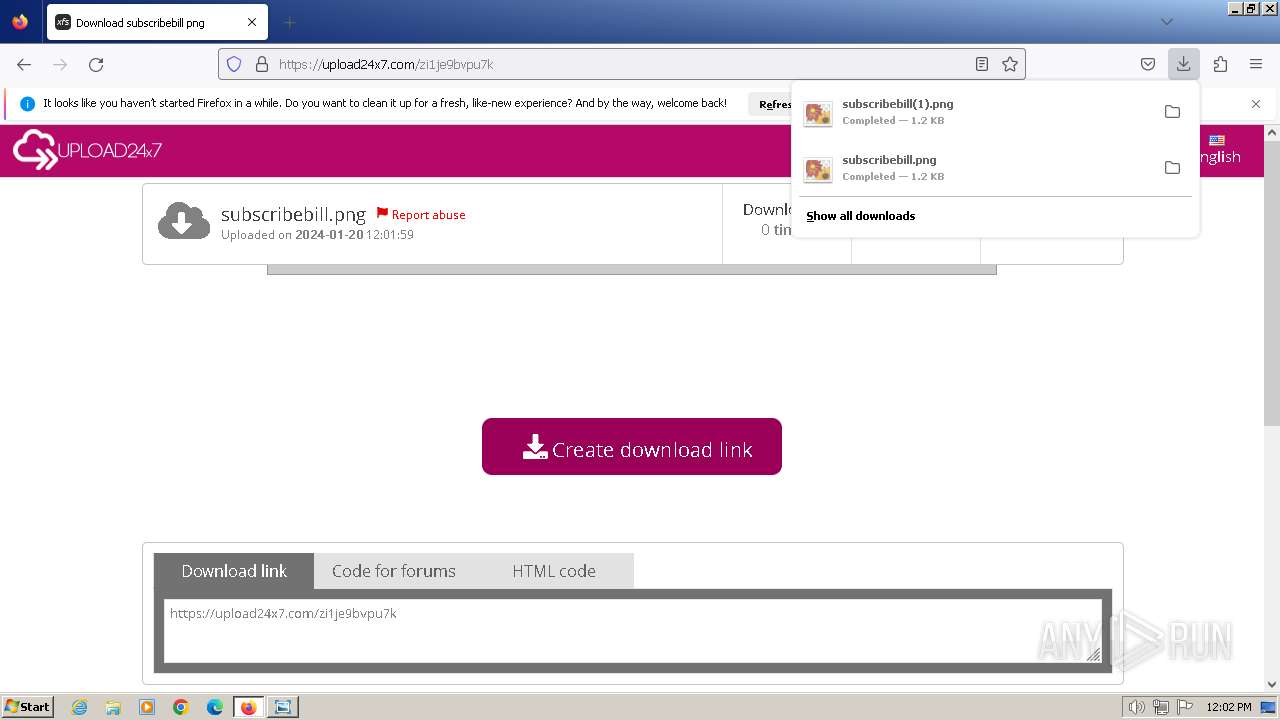Dismiss the Firefox refresh notification bar
This screenshot has width=1280, height=720.
[1256, 104]
